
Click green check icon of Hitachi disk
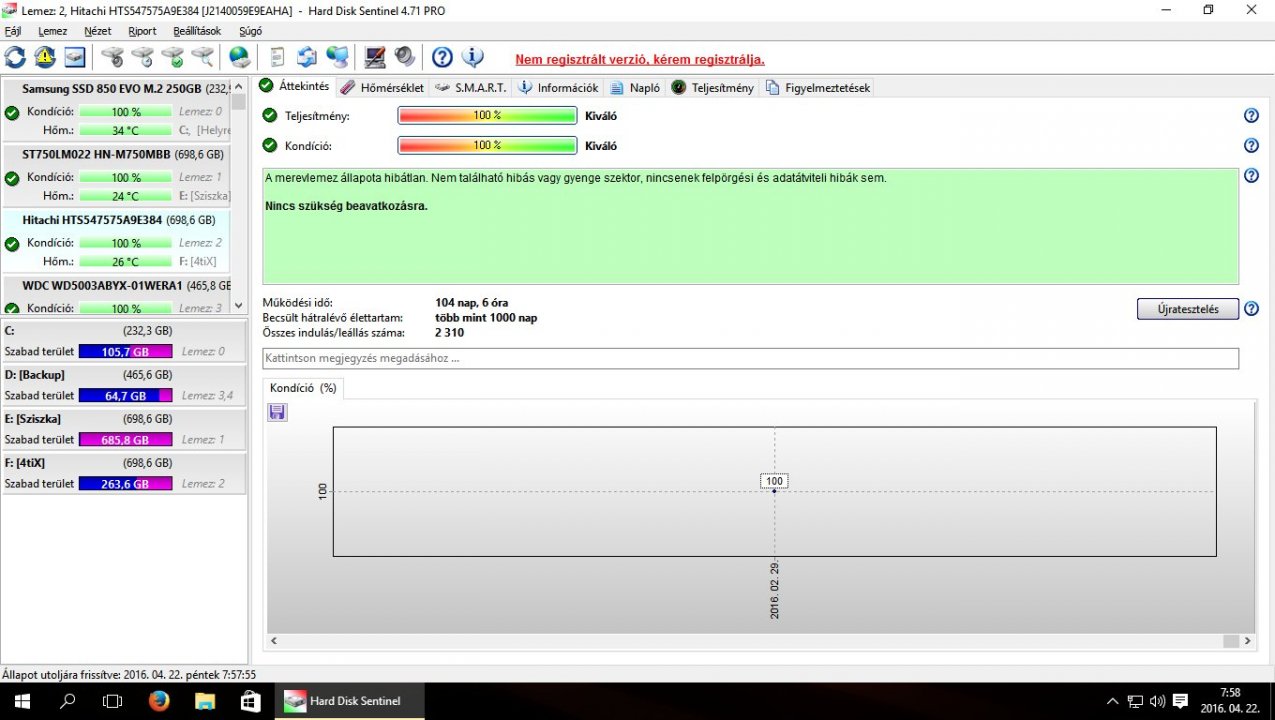(12, 243)
